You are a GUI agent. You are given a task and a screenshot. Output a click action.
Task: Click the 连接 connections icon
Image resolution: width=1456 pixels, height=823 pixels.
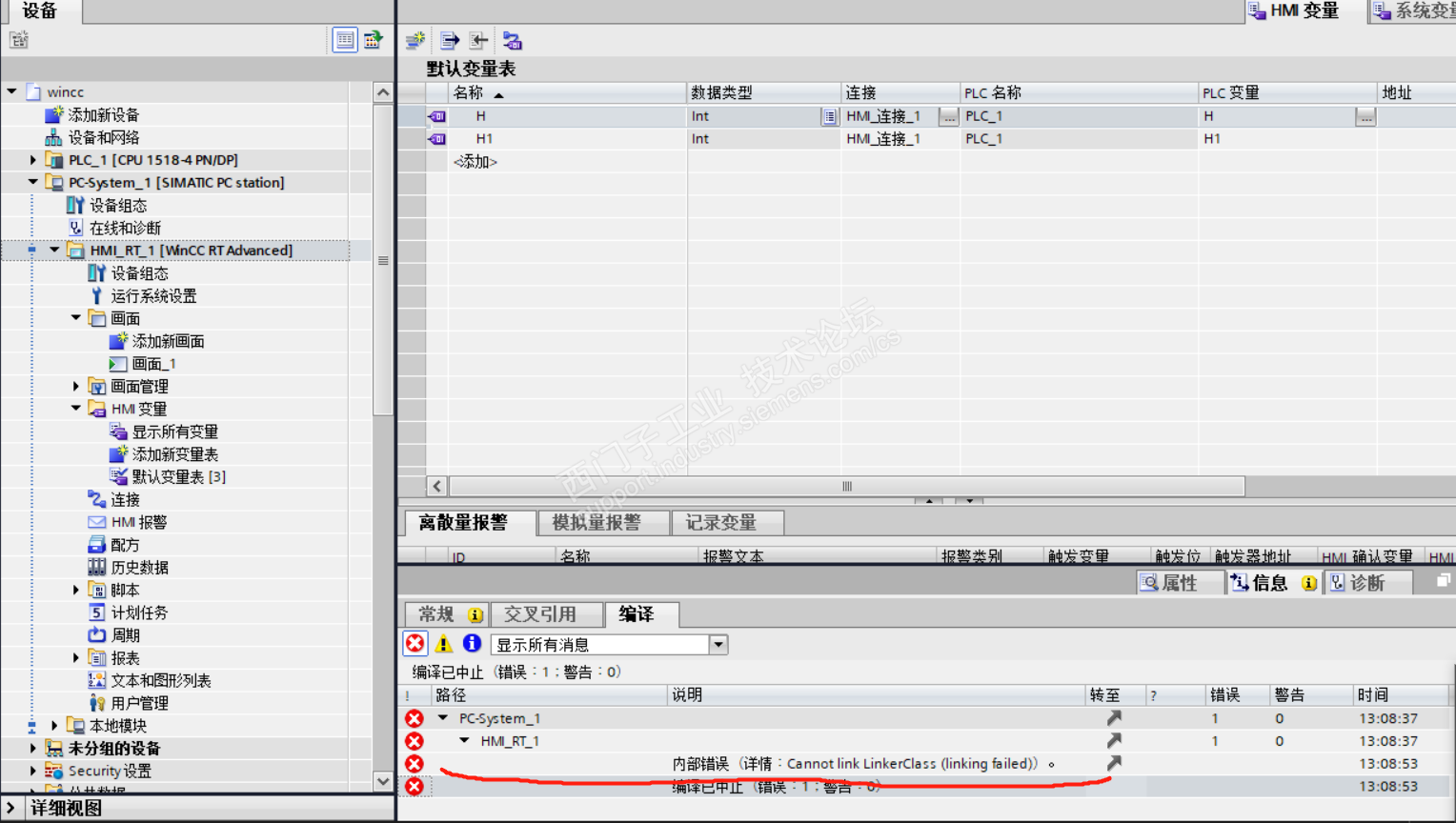[96, 499]
